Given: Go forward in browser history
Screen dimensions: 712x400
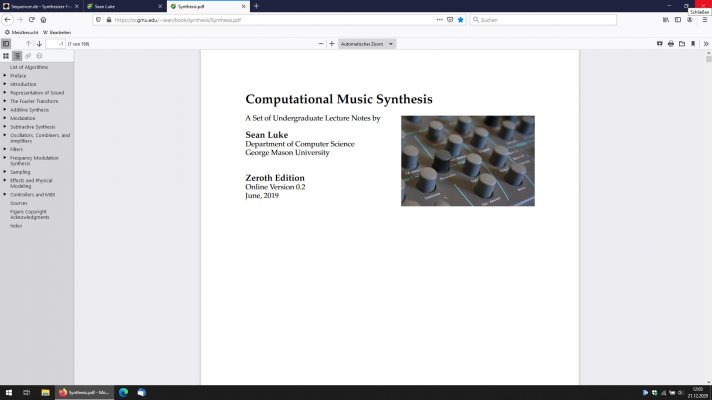Looking at the screenshot, I should (x=20, y=20).
